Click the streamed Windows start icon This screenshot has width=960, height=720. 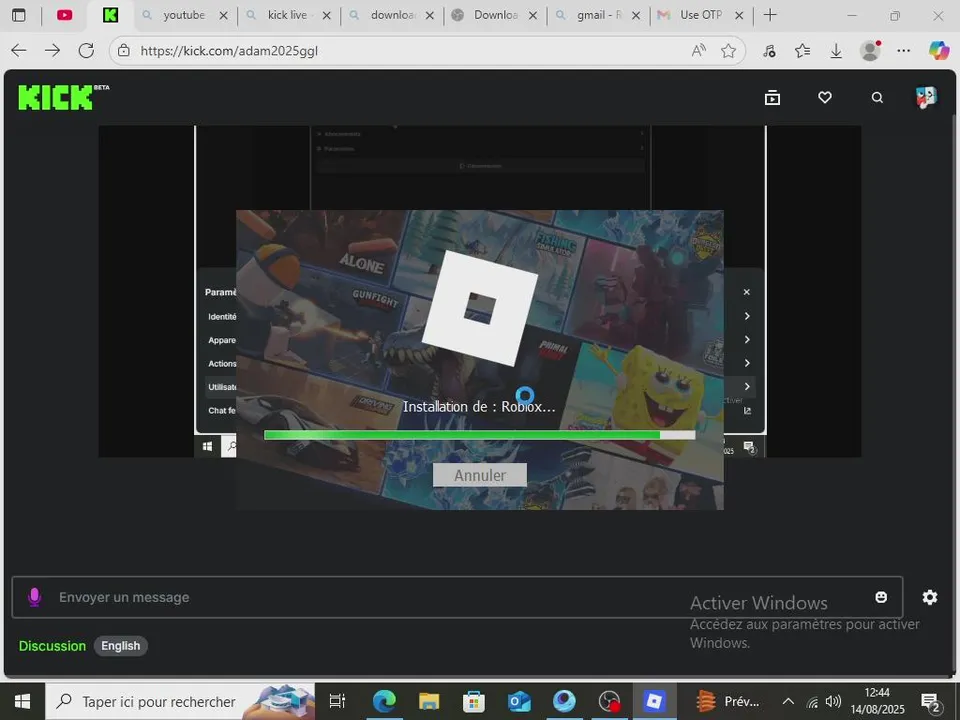pyautogui.click(x=208, y=447)
